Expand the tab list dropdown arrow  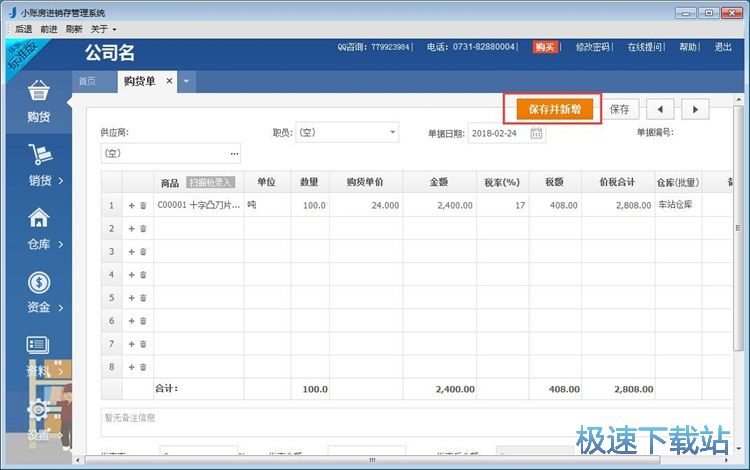coord(188,81)
